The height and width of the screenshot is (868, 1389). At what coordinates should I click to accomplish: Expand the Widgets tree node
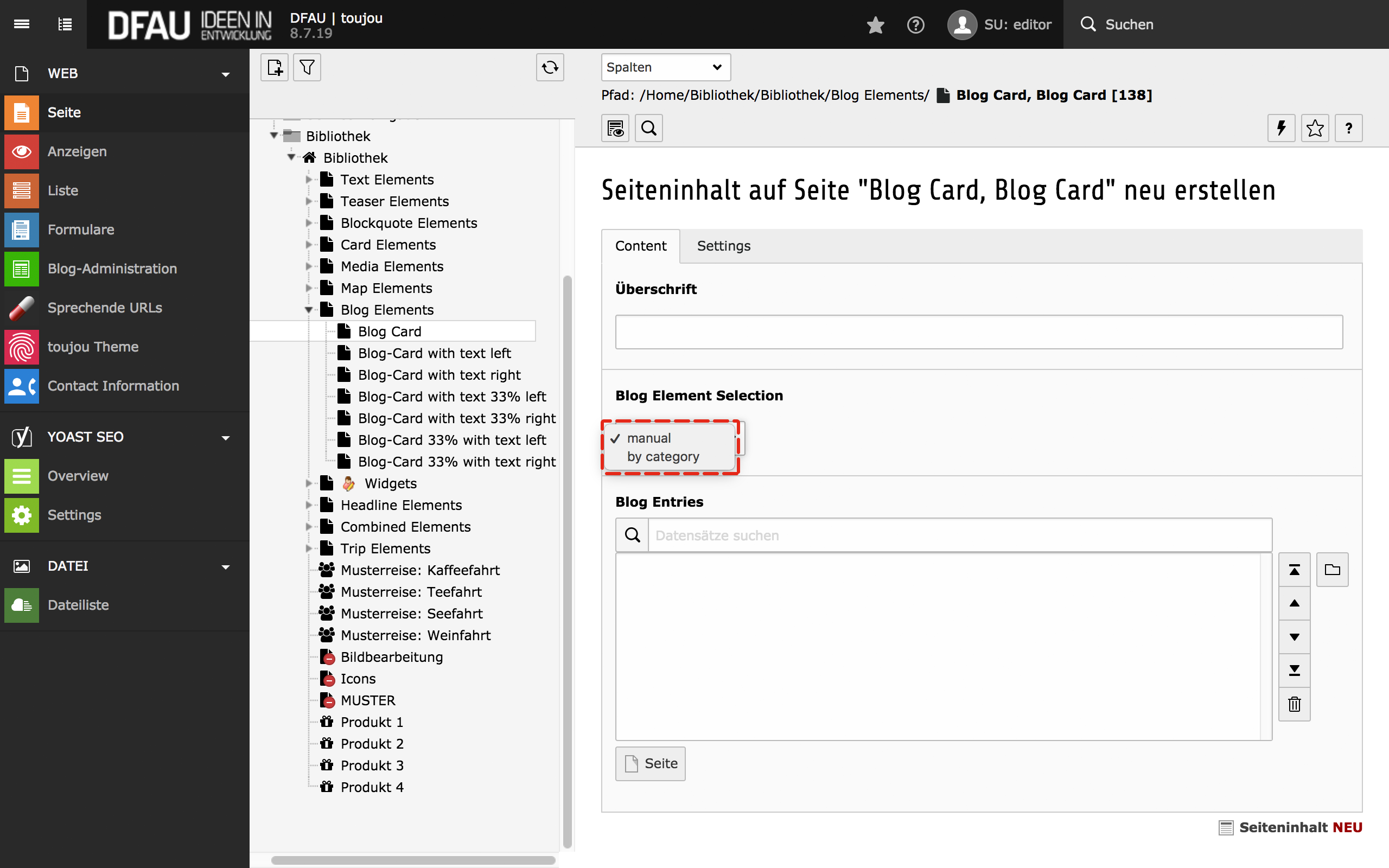(309, 483)
